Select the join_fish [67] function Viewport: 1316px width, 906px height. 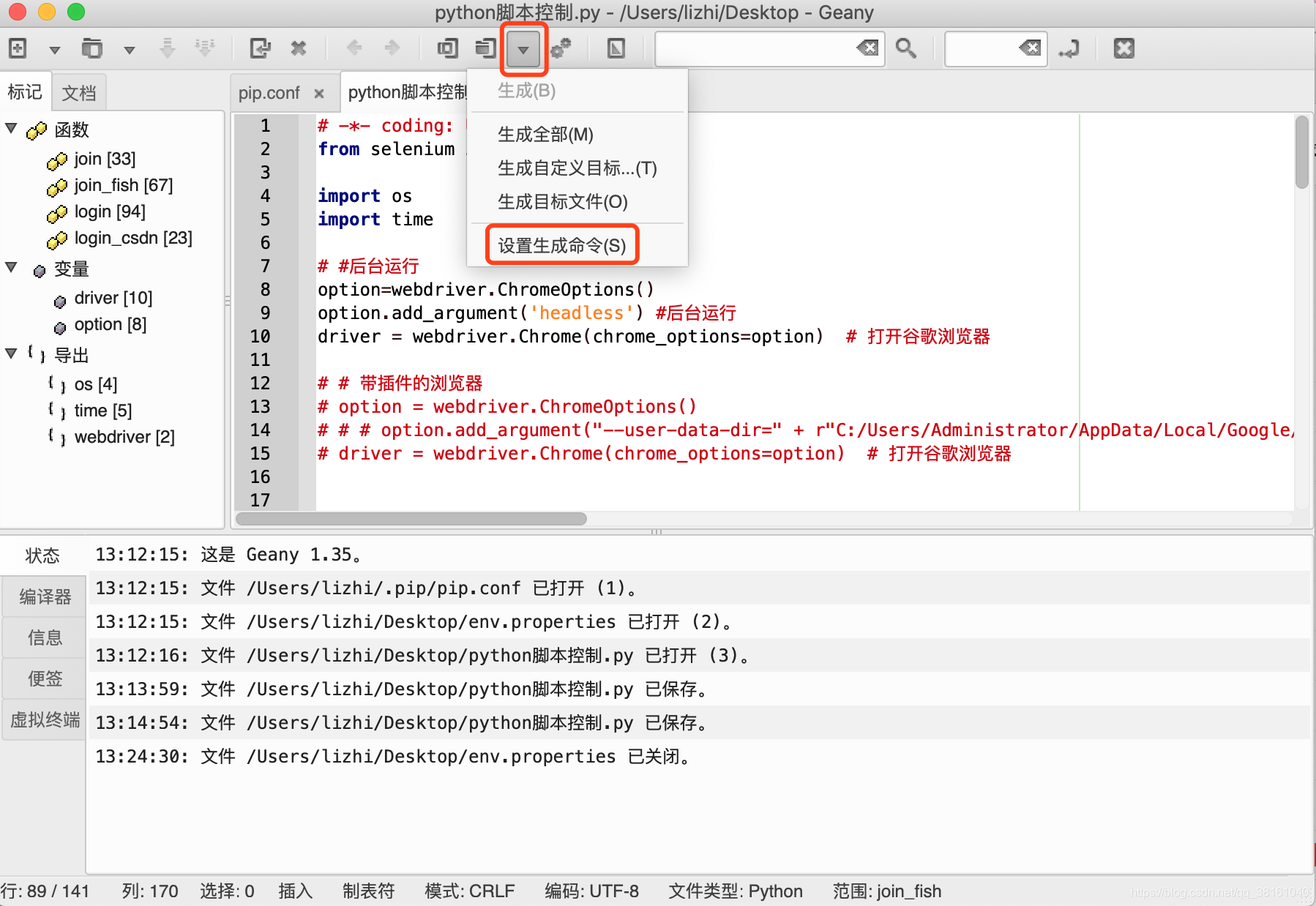123,185
